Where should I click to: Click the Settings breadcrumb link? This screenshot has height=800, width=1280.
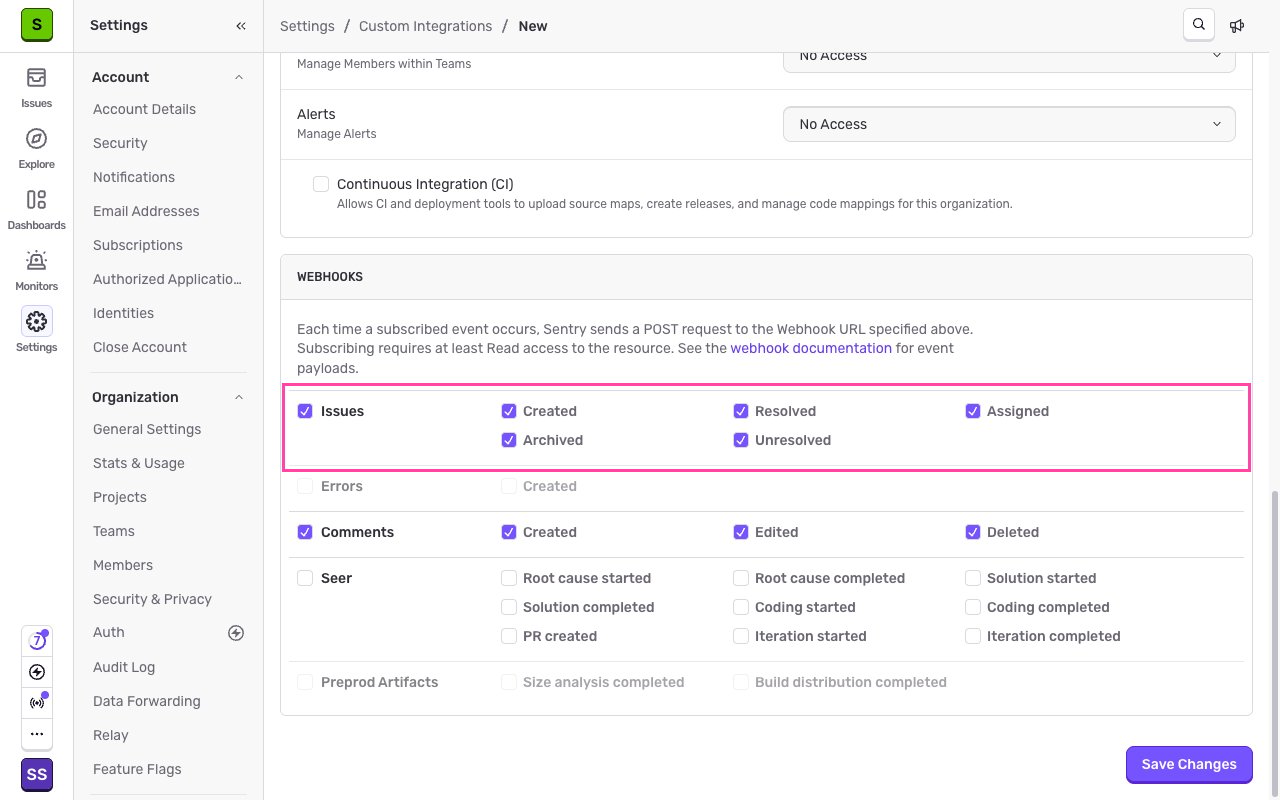pos(307,26)
